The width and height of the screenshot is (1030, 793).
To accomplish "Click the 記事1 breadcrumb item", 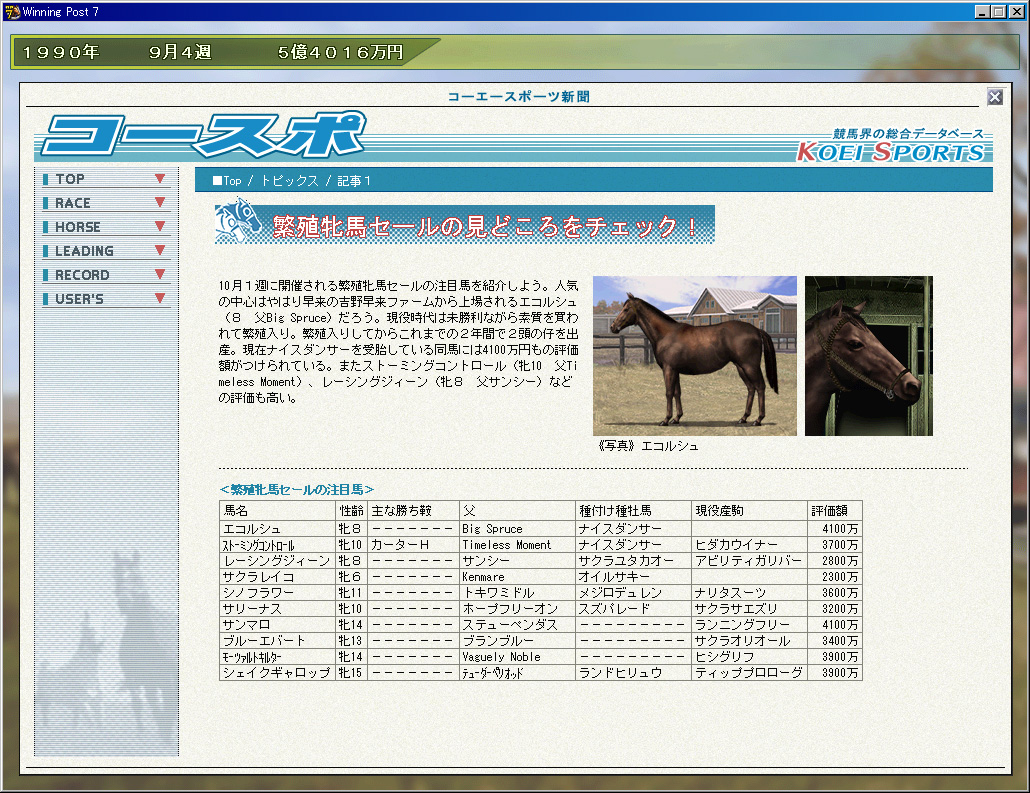I will pos(353,181).
